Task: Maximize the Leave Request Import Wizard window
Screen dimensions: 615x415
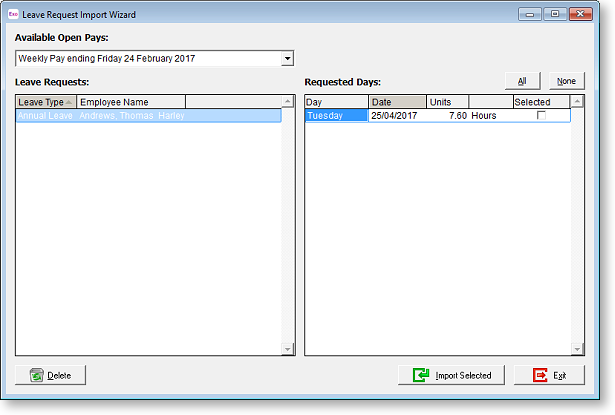Action: tap(554, 15)
